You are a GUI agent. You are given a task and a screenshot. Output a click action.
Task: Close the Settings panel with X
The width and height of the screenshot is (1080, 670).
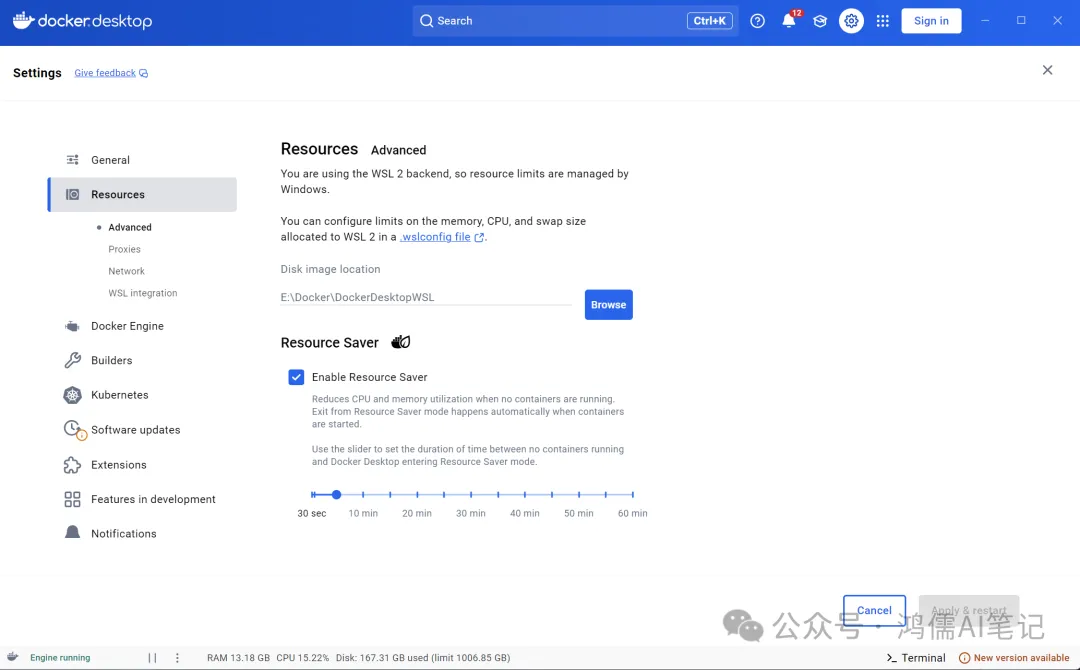pyautogui.click(x=1047, y=70)
